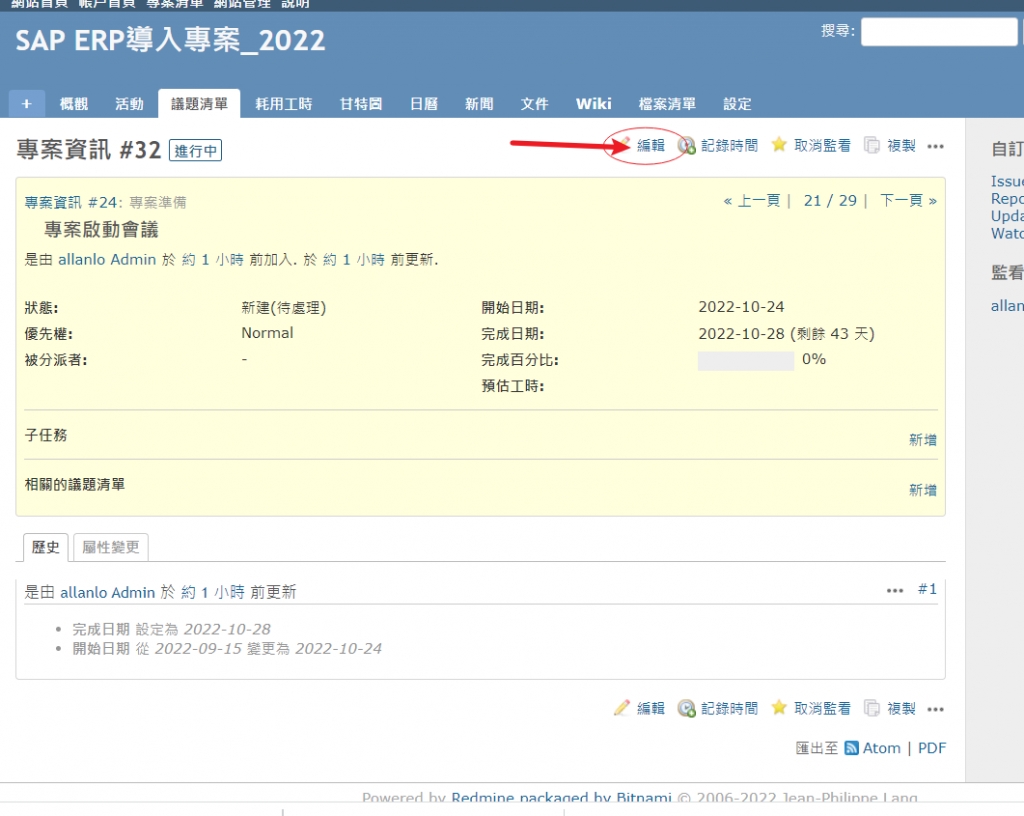Click the circled 編輯 link at top

(650, 145)
